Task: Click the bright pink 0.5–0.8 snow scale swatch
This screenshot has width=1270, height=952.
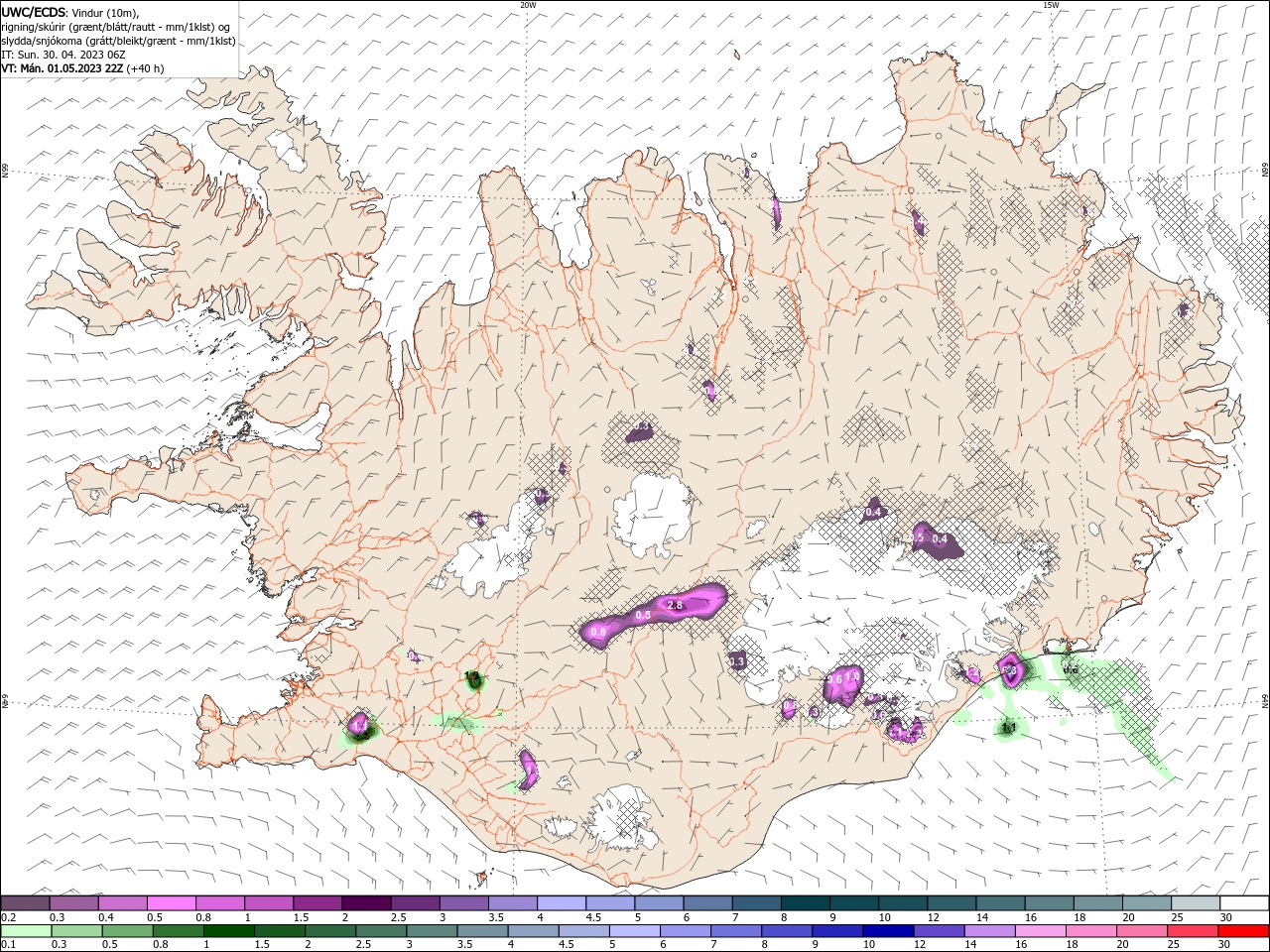Action: pyautogui.click(x=171, y=903)
